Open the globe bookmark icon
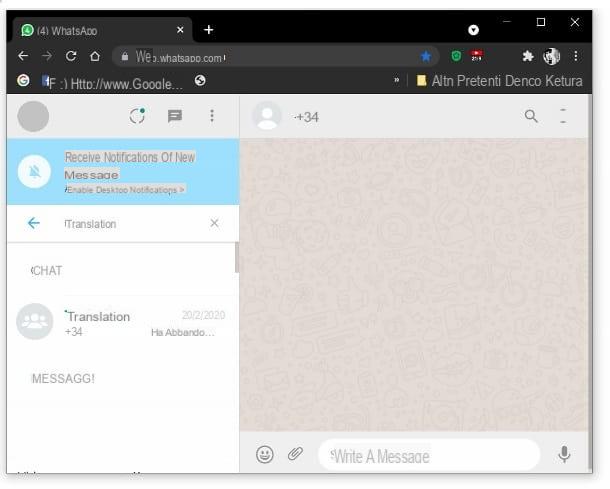 (200, 80)
